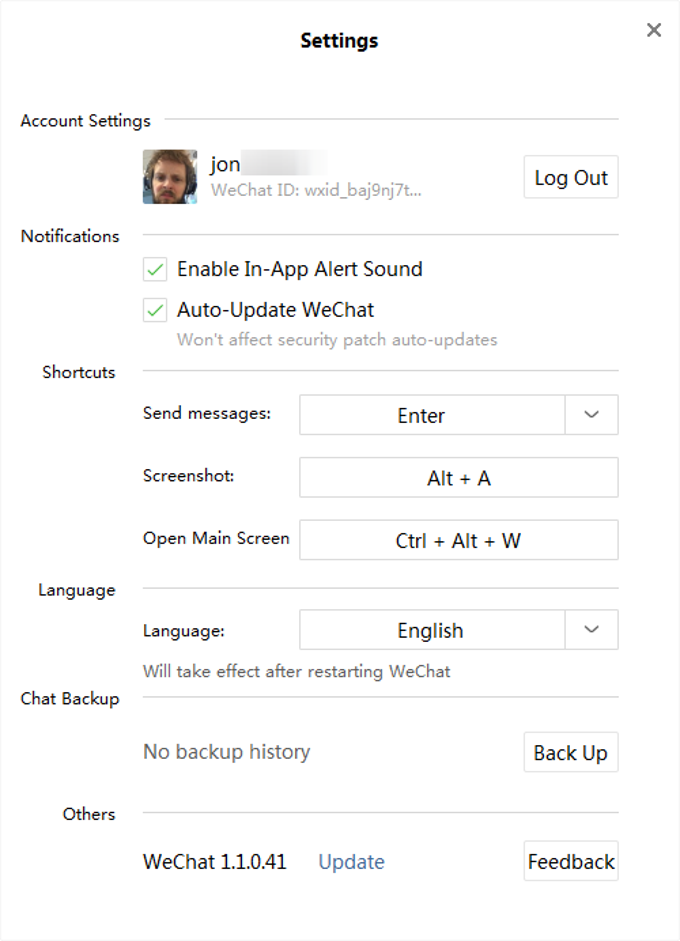Image resolution: width=680 pixels, height=941 pixels.
Task: Click the Send messages chevron arrow
Action: [x=591, y=415]
